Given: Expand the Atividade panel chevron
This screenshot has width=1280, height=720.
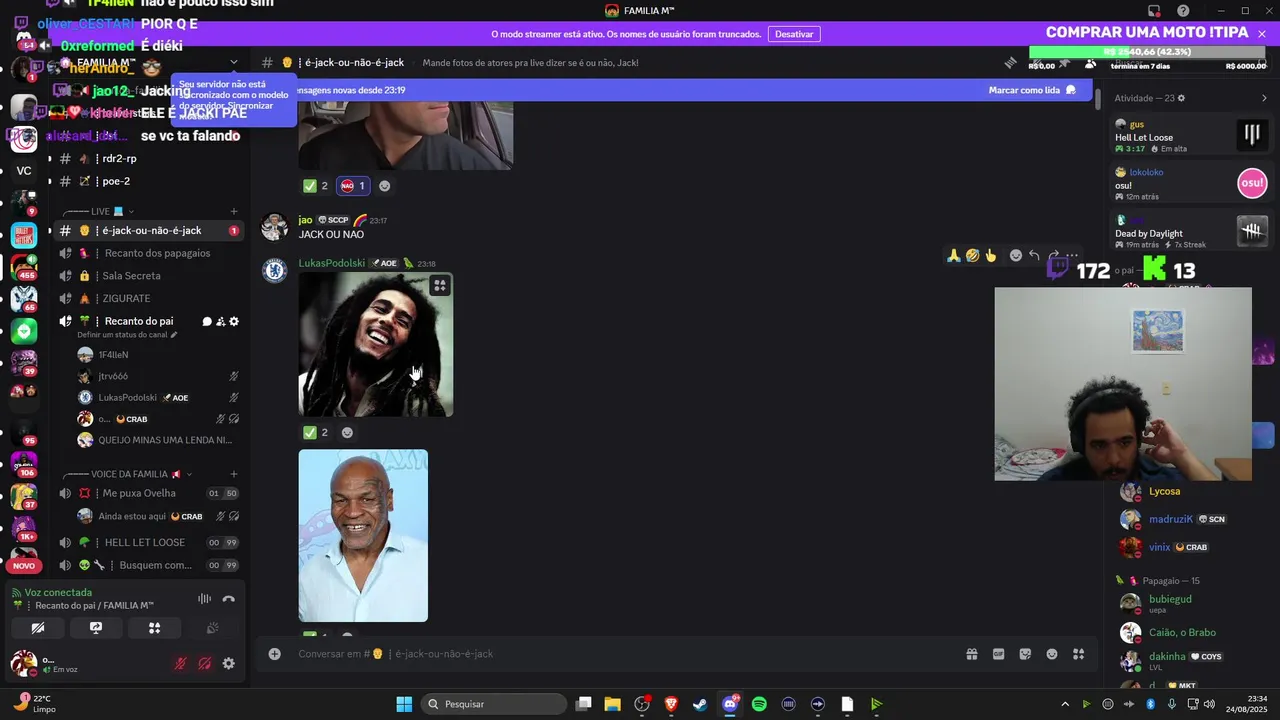Looking at the screenshot, I should [x=1264, y=98].
